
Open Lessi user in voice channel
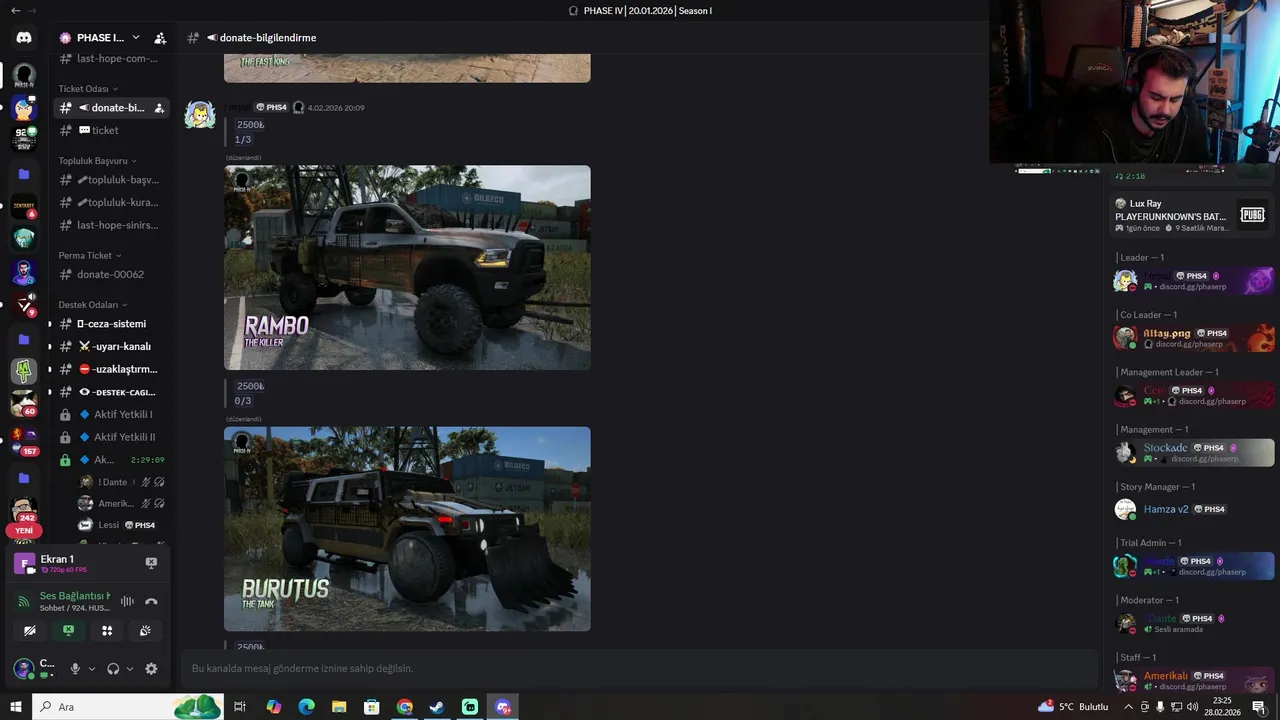(x=120, y=525)
